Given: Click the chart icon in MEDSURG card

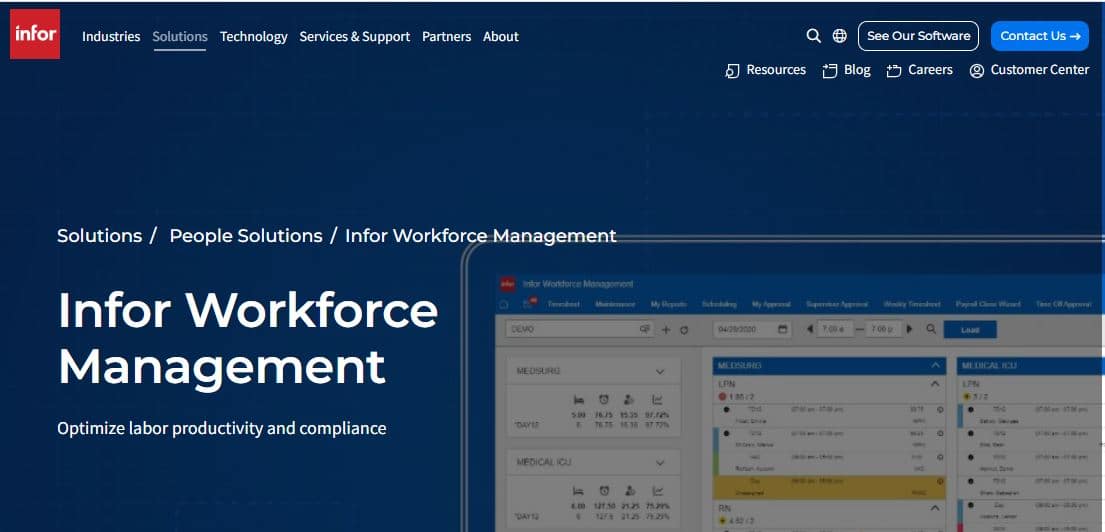Looking at the screenshot, I should point(658,400).
